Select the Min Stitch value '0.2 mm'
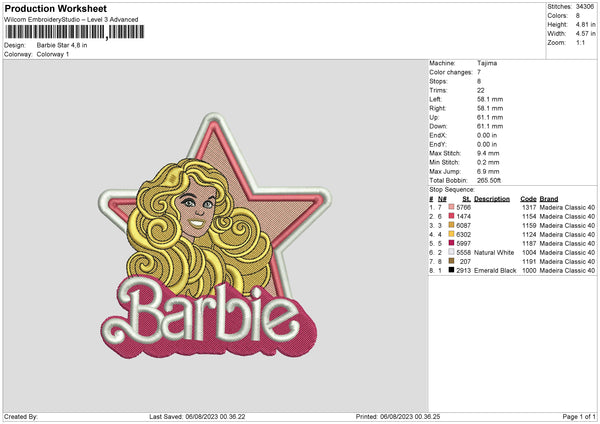Screen dimensions: 600x424 point(488,162)
